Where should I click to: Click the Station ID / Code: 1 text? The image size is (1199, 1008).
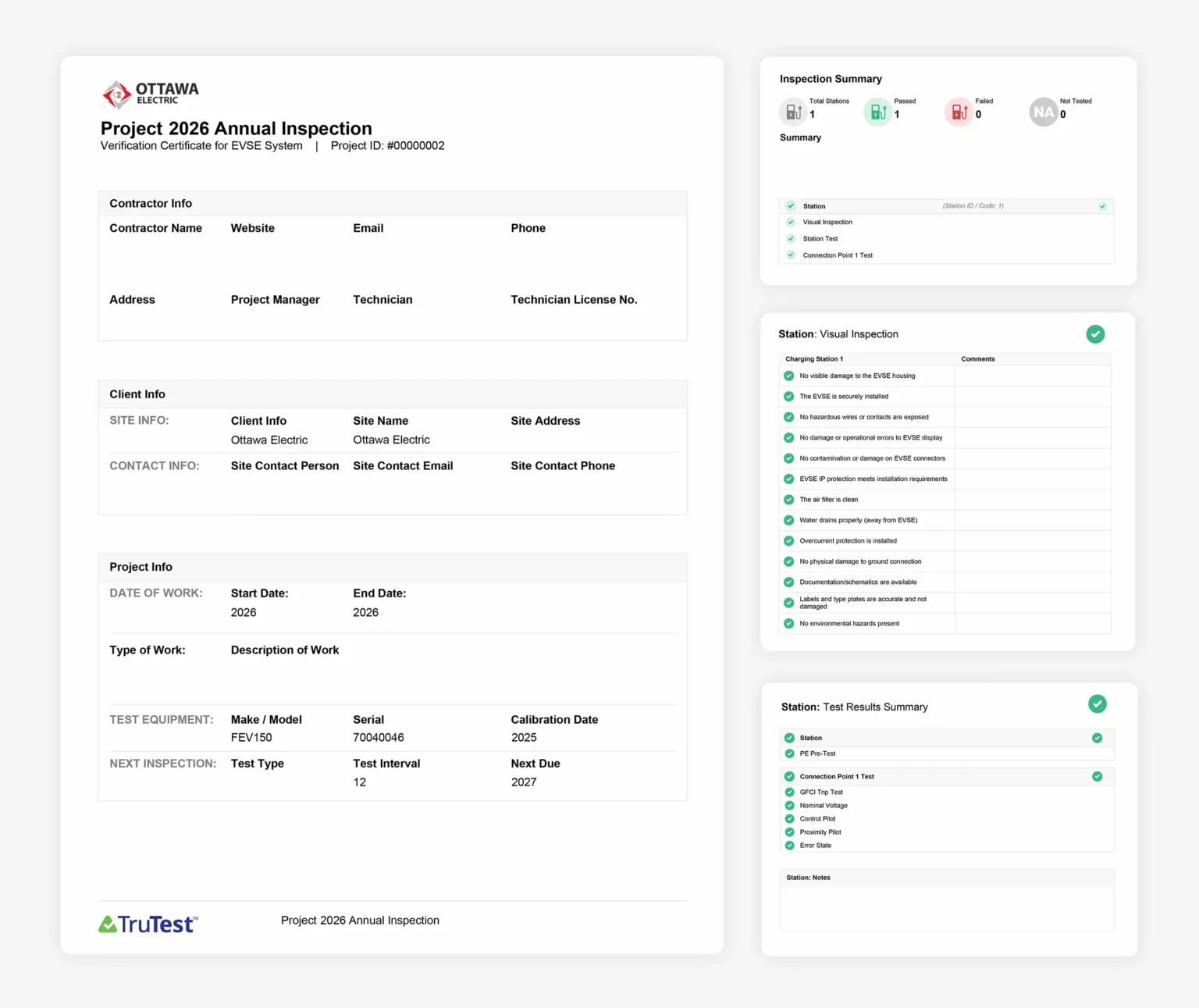973,206
